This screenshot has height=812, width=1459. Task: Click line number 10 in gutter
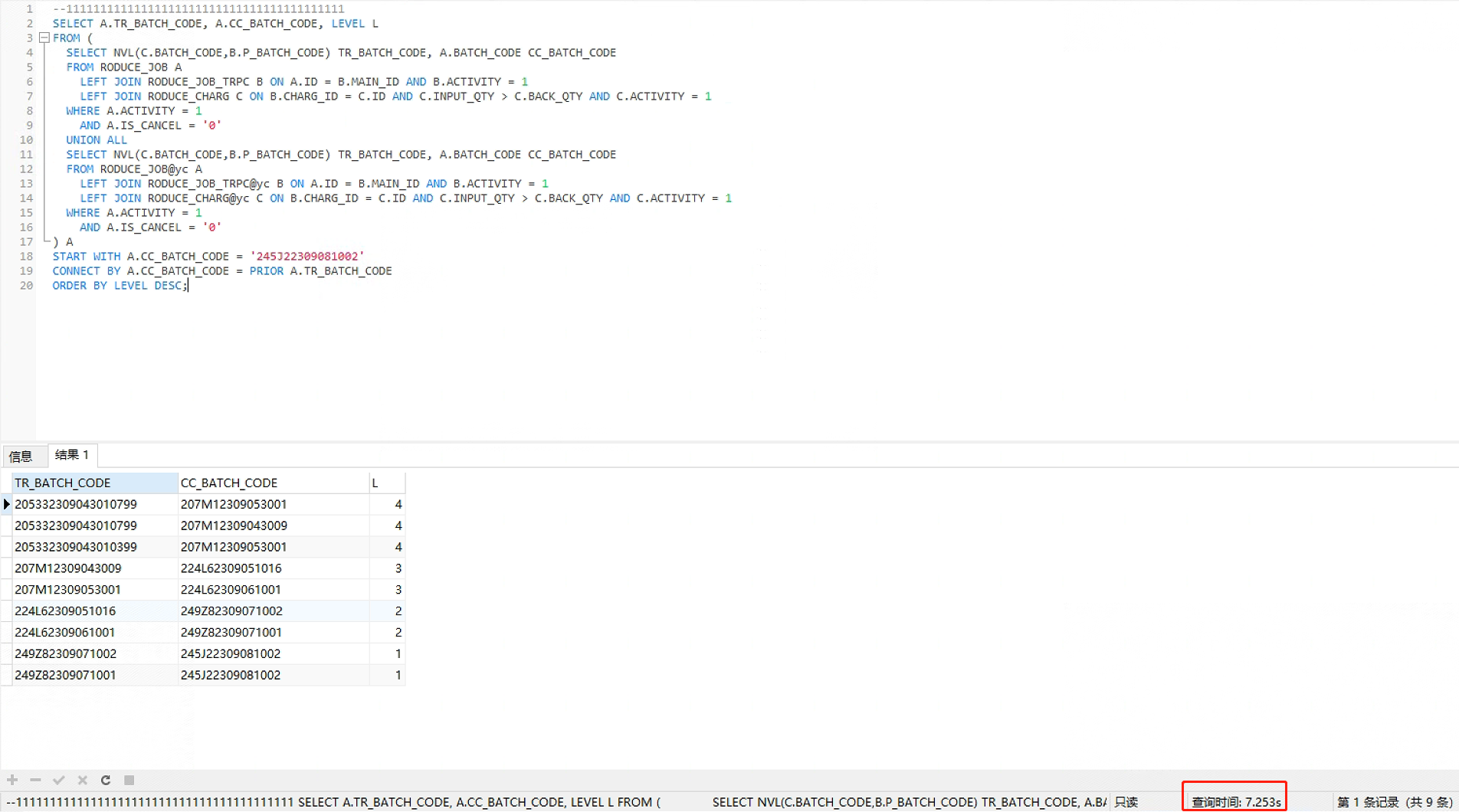tap(26, 140)
